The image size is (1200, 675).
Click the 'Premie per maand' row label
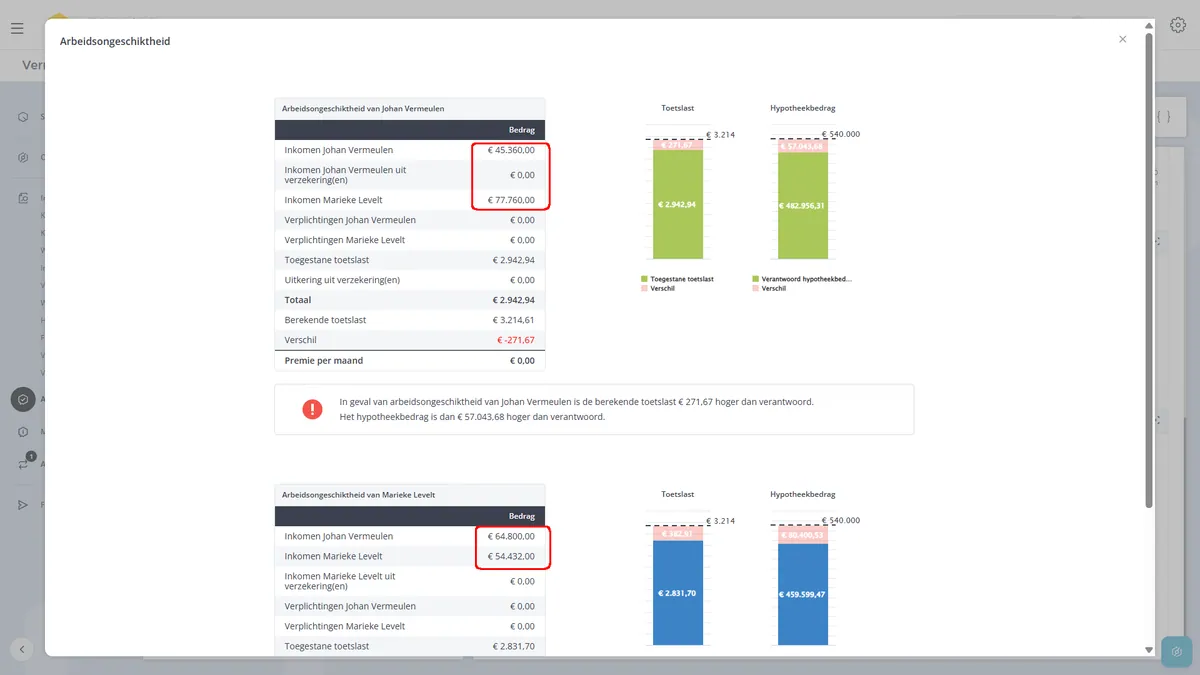point(324,360)
